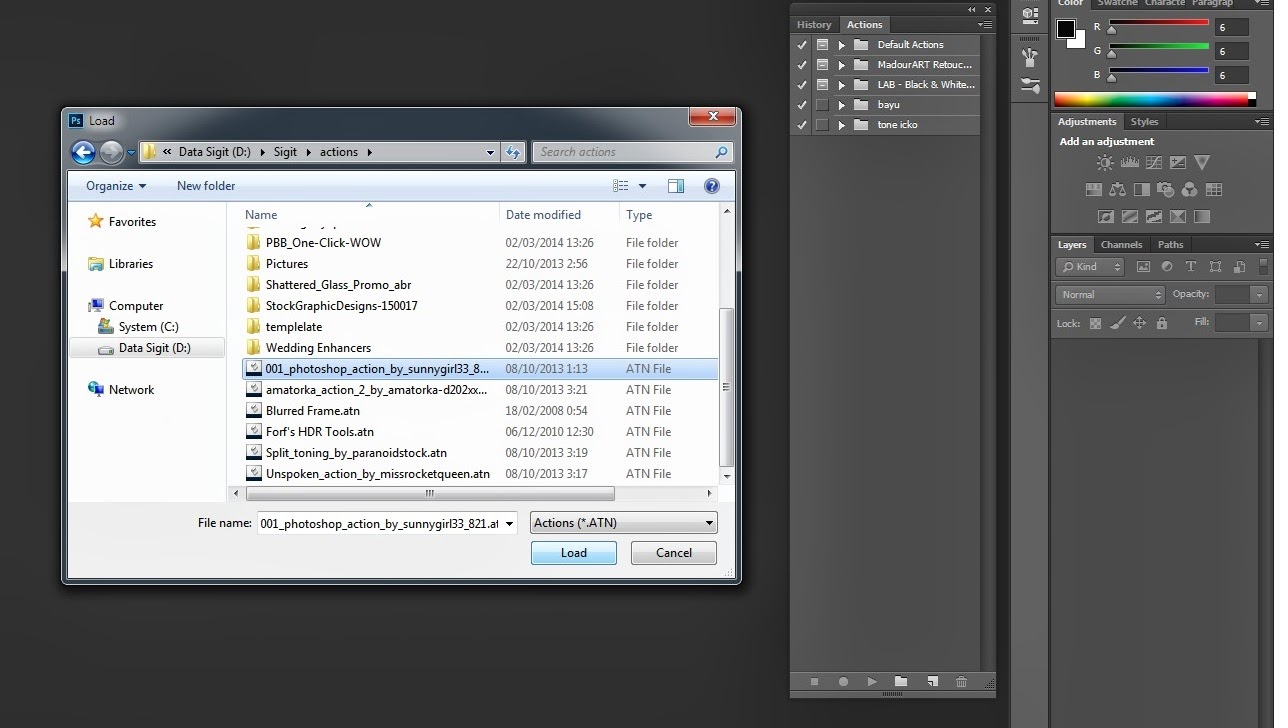Delete an action using the trash icon
The image size is (1288, 728).
pos(961,682)
